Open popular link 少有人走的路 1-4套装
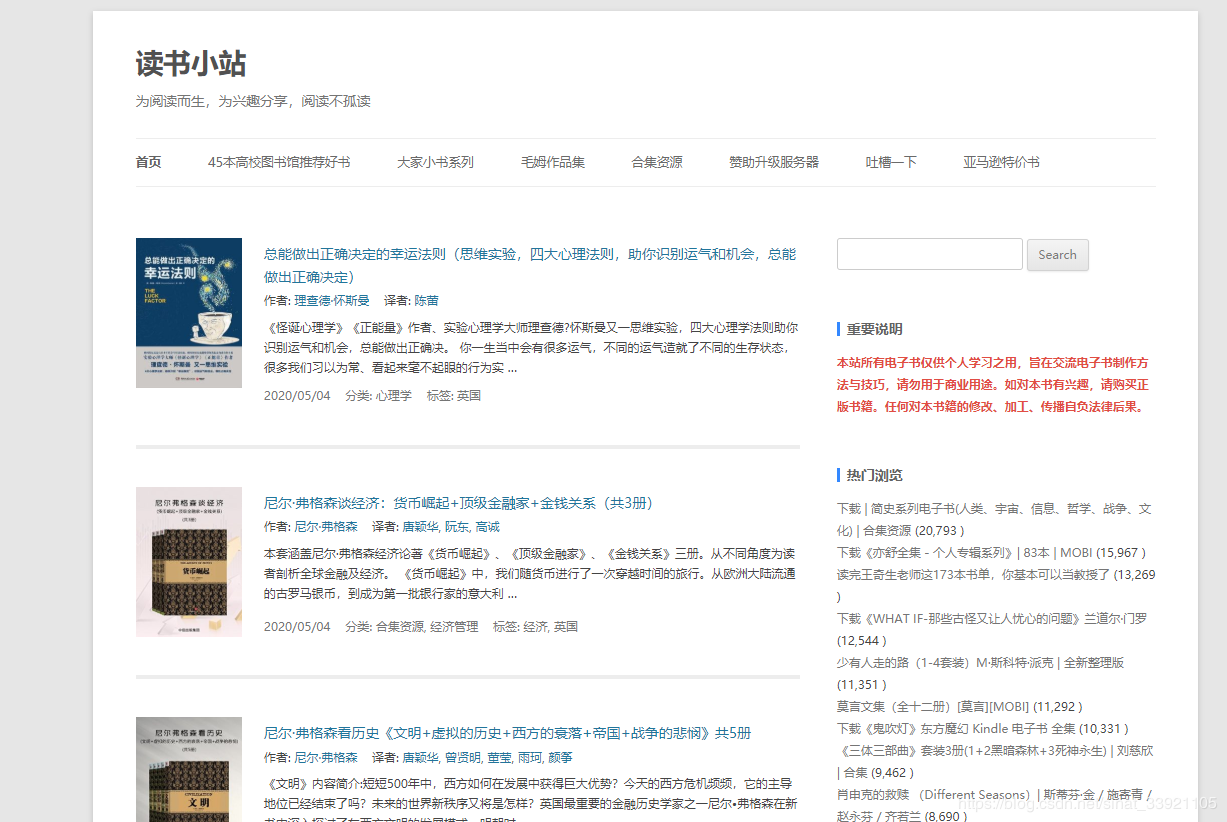 tap(980, 662)
